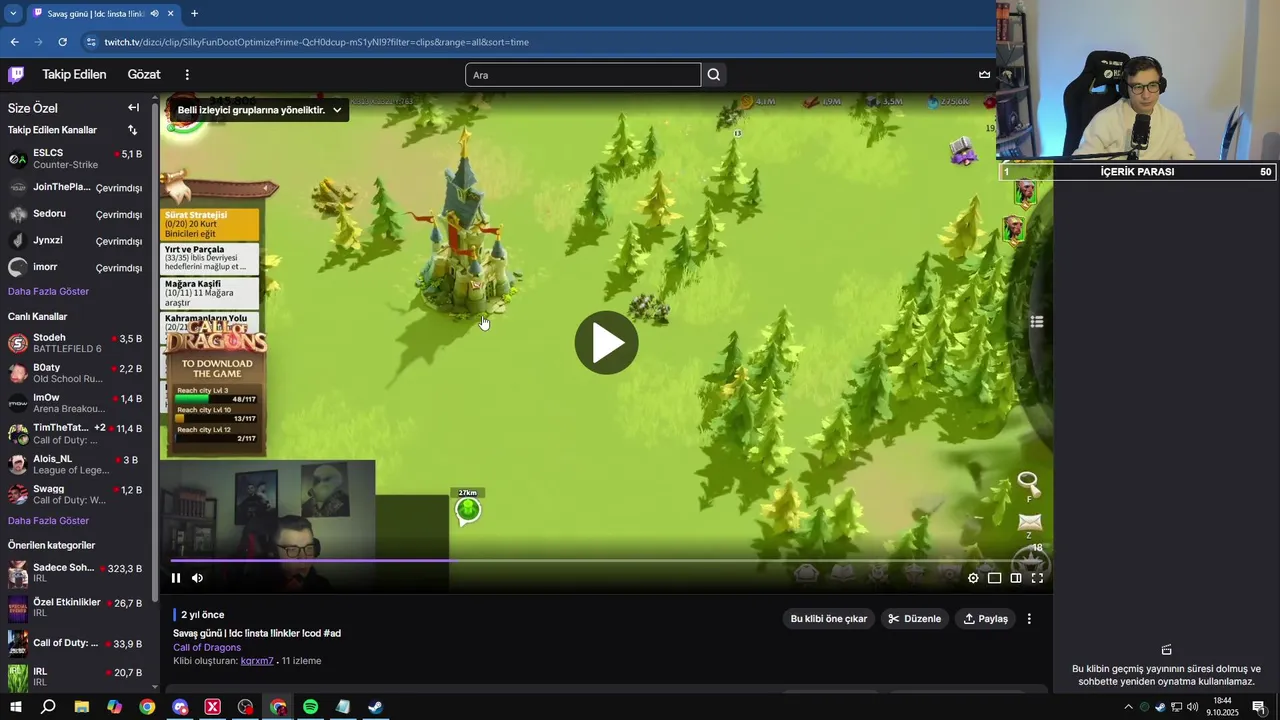Enter fullscreen on the video player
This screenshot has width=1280, height=720.
tap(1037, 578)
